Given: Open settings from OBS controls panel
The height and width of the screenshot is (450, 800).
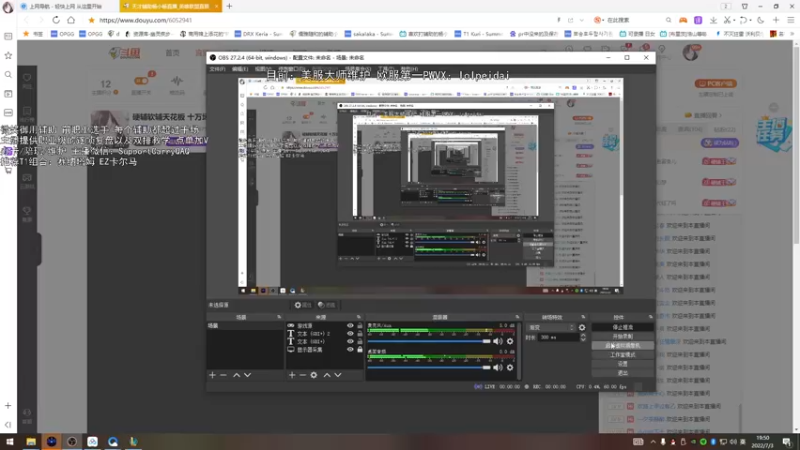Looking at the screenshot, I should click(x=622, y=364).
